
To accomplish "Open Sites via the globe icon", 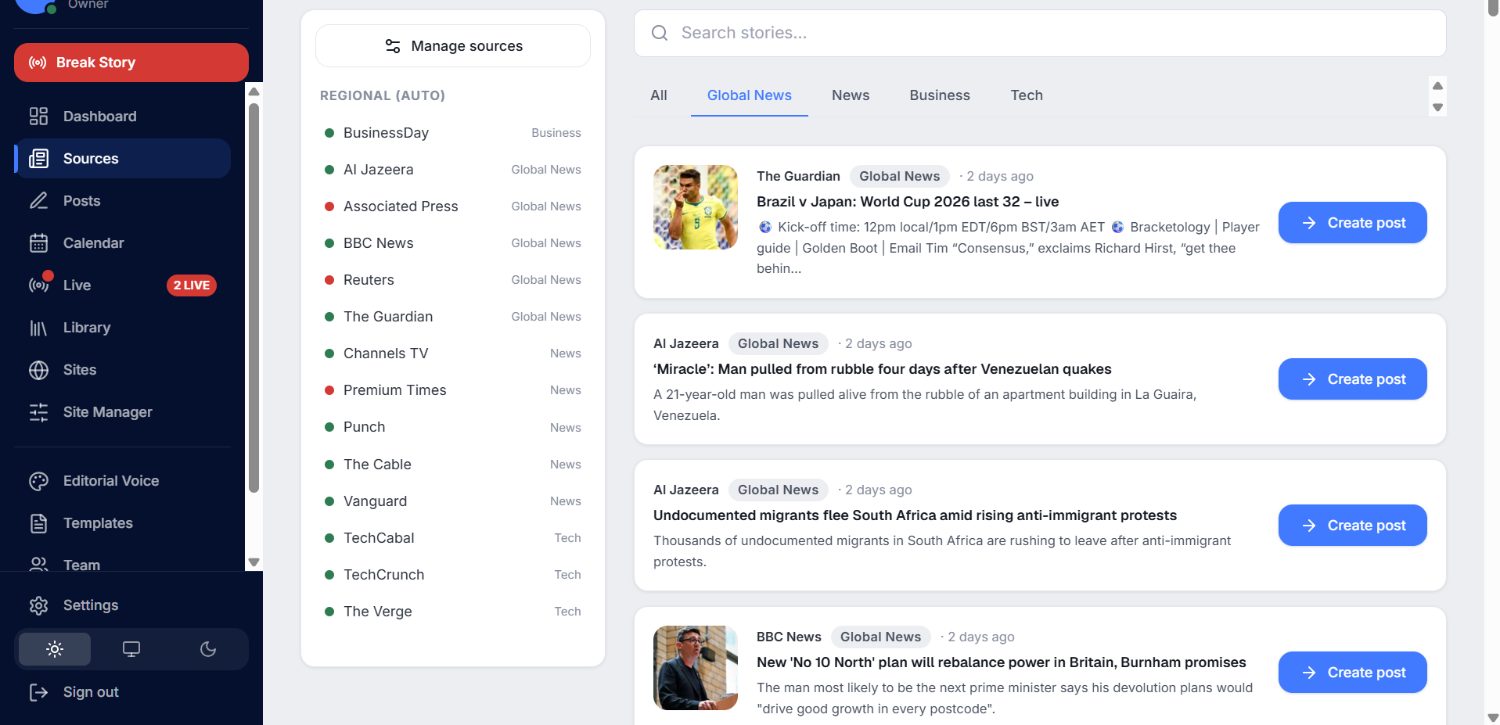I will click(39, 370).
